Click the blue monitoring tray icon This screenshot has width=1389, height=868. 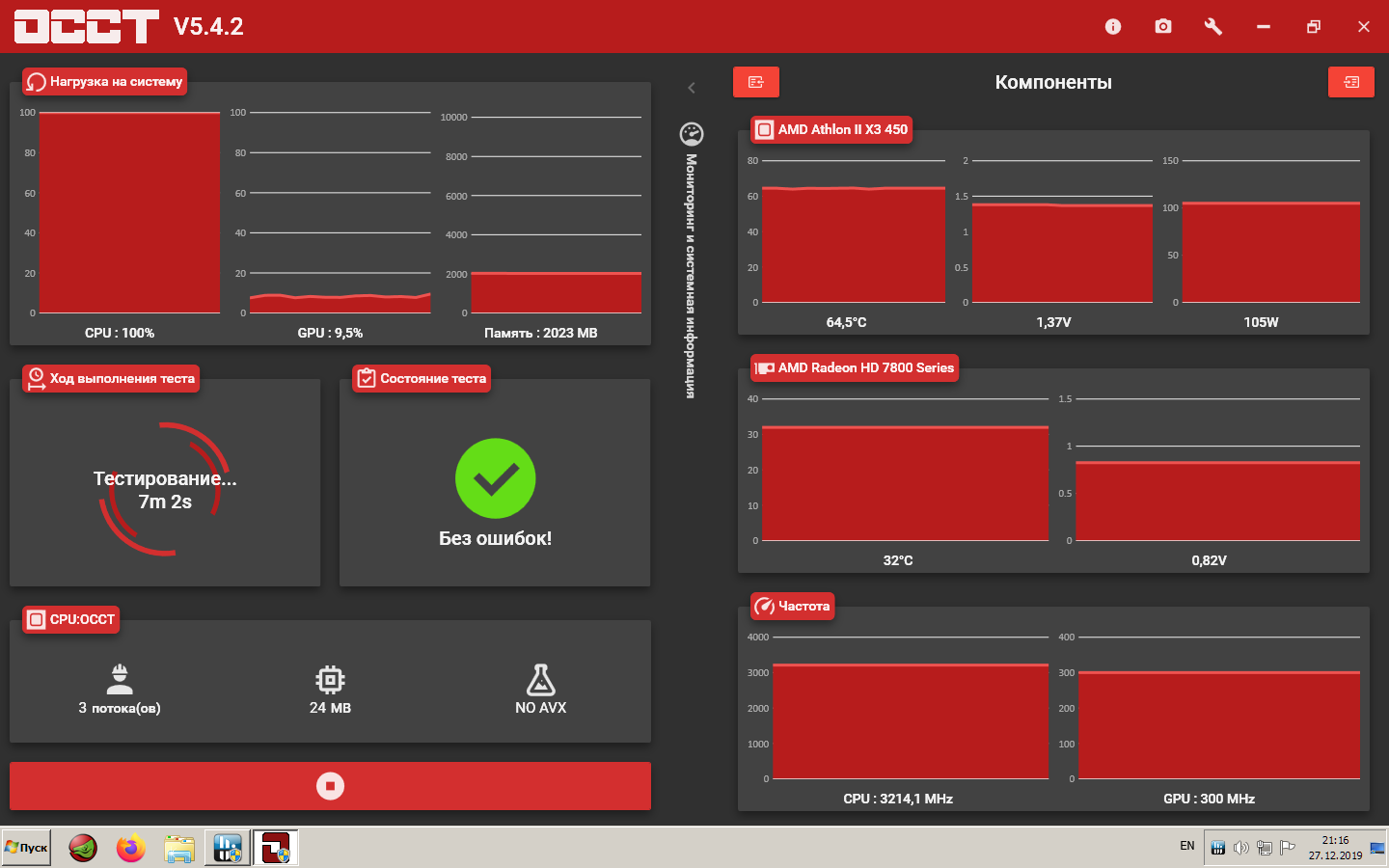(1218, 848)
